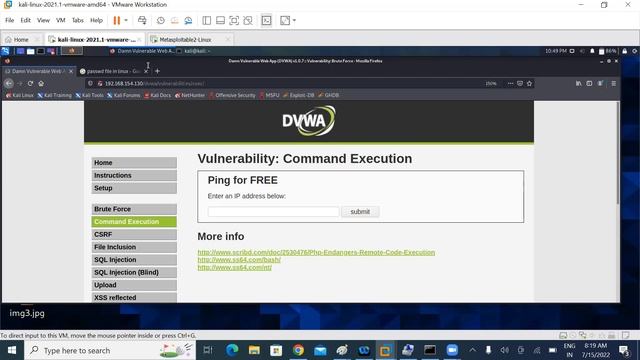Open a new Firefox tab with plus
The image size is (640, 360).
(158, 71)
